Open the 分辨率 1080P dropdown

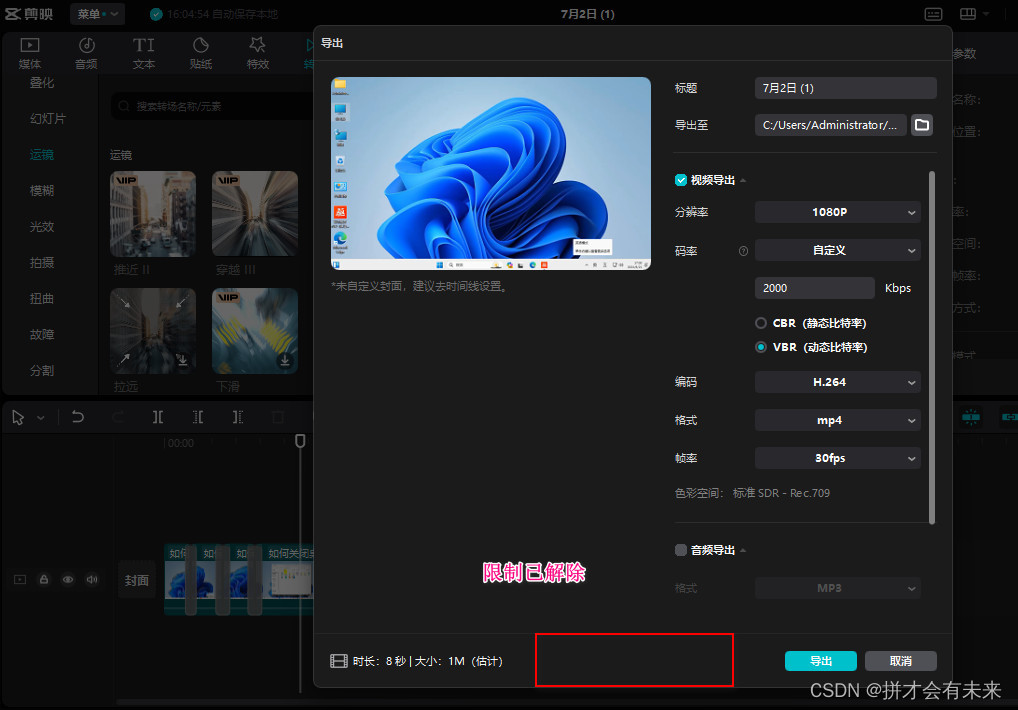(x=838, y=212)
